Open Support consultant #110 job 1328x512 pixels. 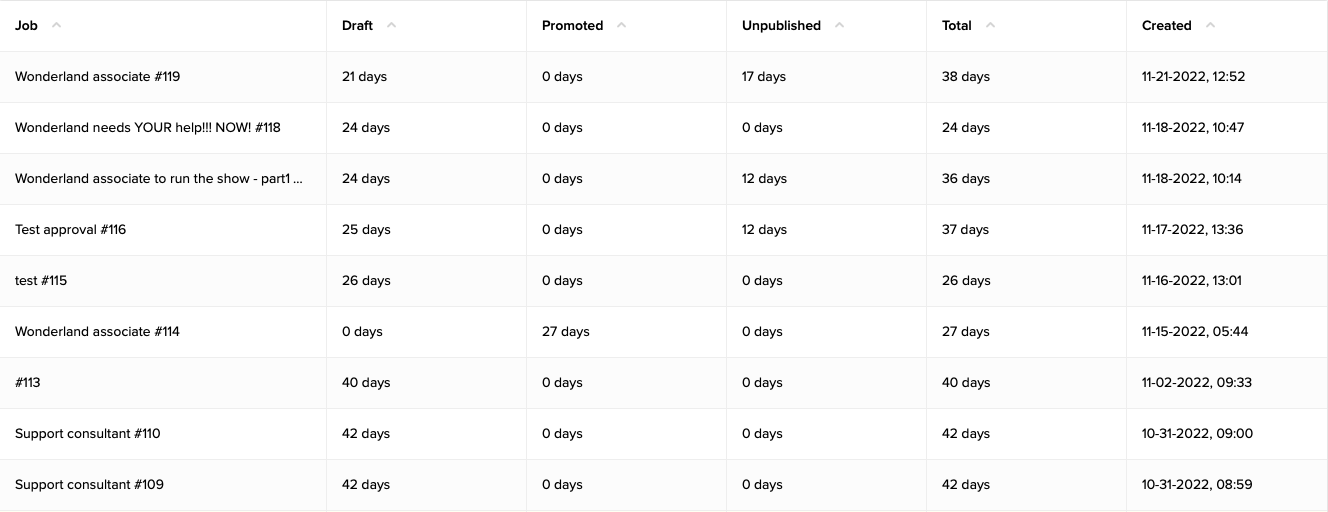point(87,434)
